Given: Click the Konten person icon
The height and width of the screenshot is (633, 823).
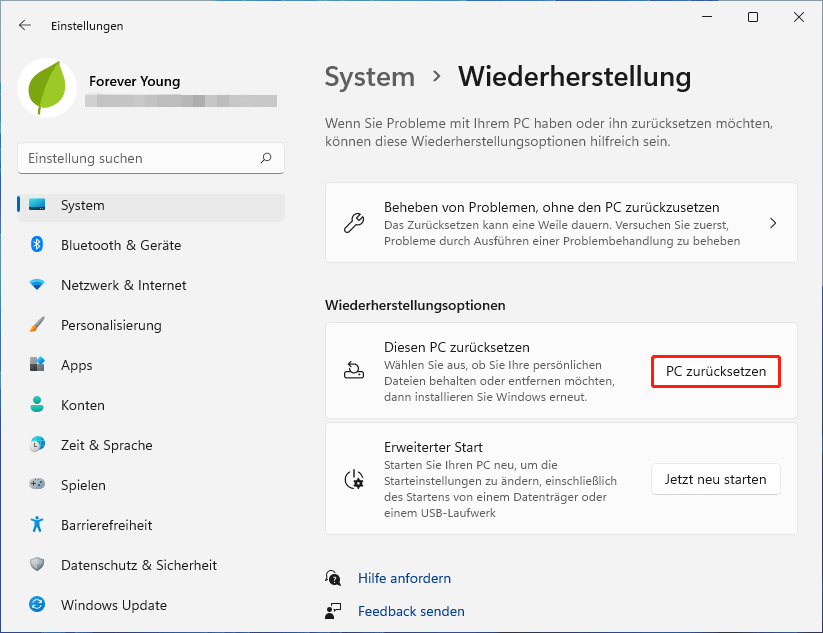Looking at the screenshot, I should pos(37,404).
